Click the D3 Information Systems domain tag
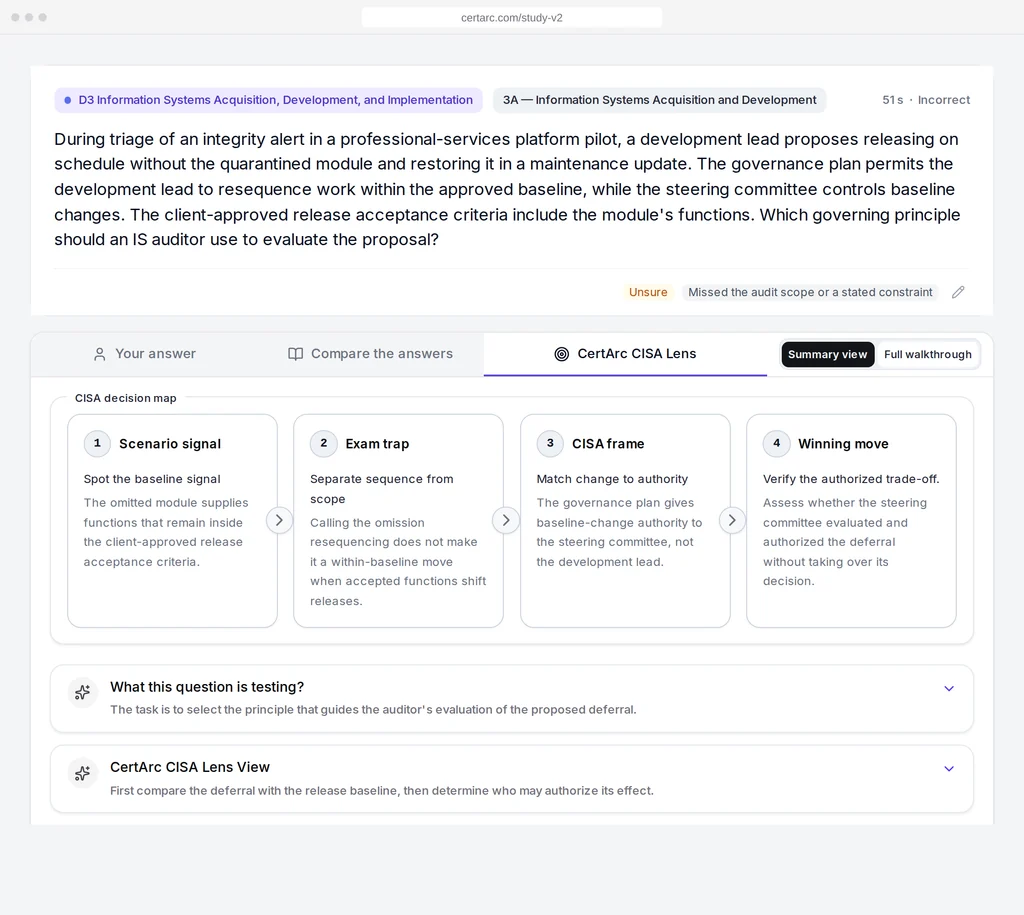Screen dimensions: 1024x915 (x=268, y=100)
